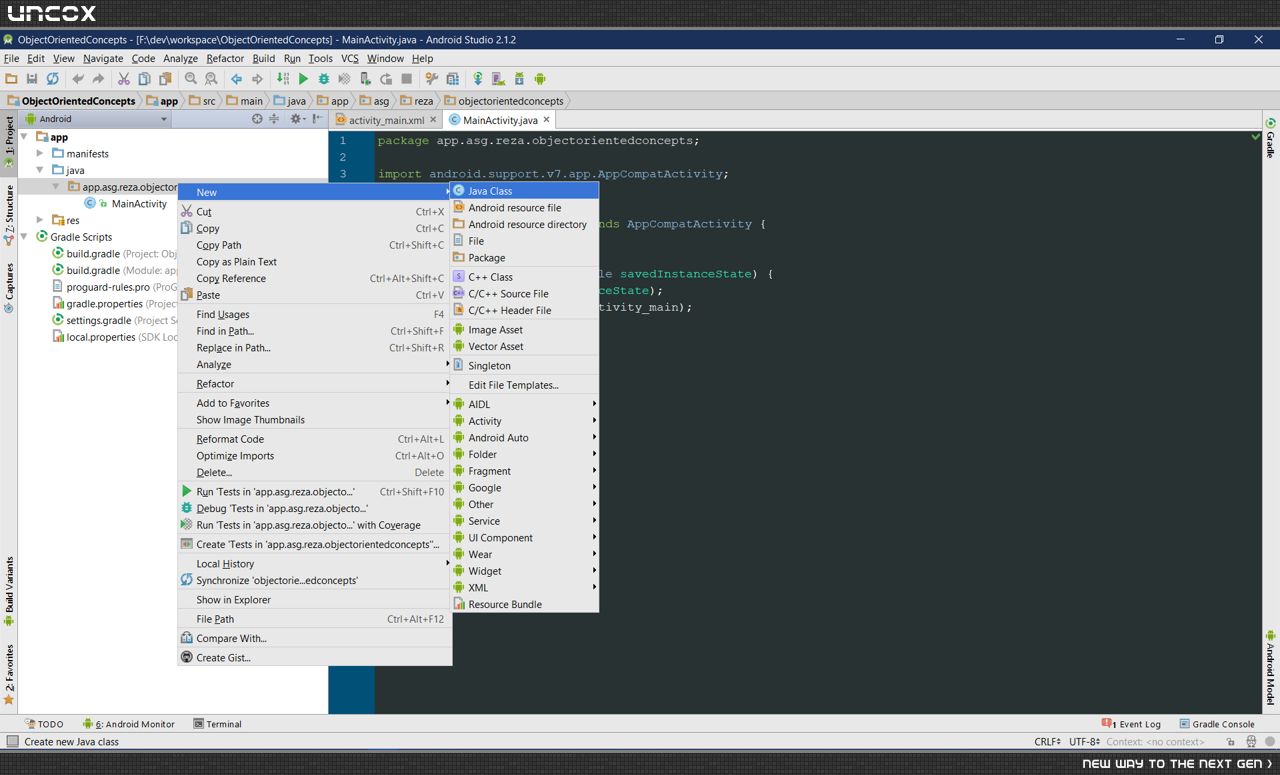
Task: Switch to the activity_main.xml tab
Action: tap(386, 120)
